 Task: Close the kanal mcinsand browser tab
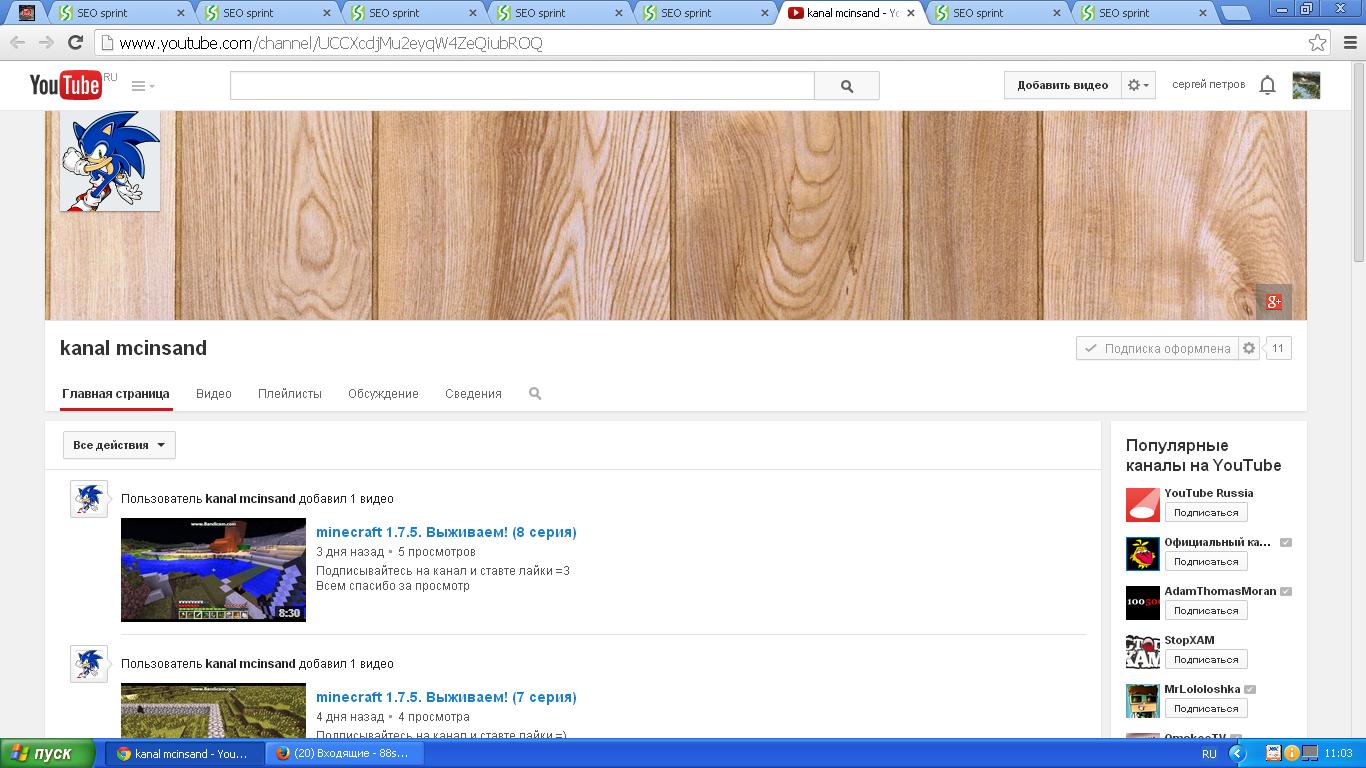(x=911, y=13)
